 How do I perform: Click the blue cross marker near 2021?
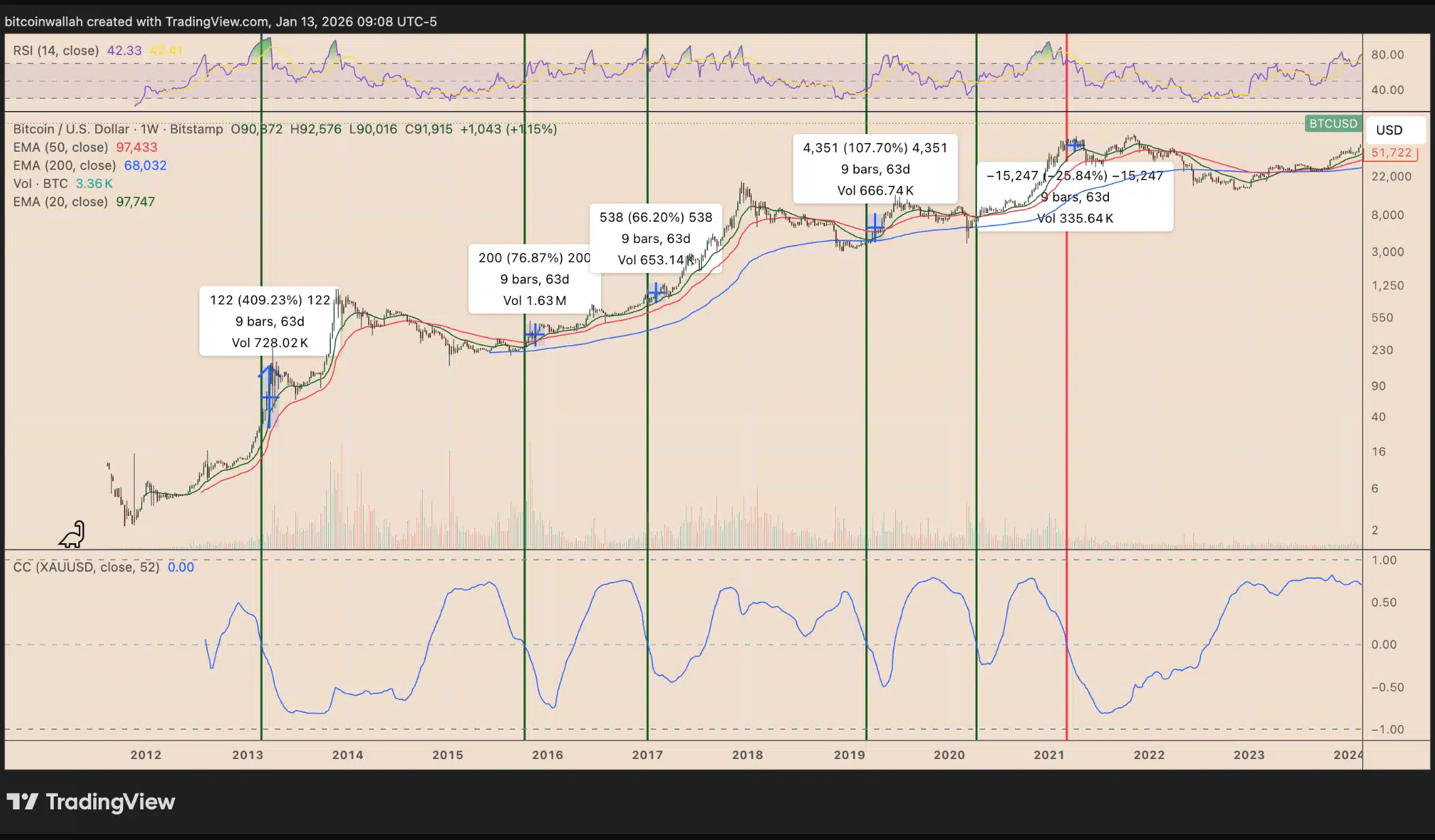pyautogui.click(x=1075, y=145)
